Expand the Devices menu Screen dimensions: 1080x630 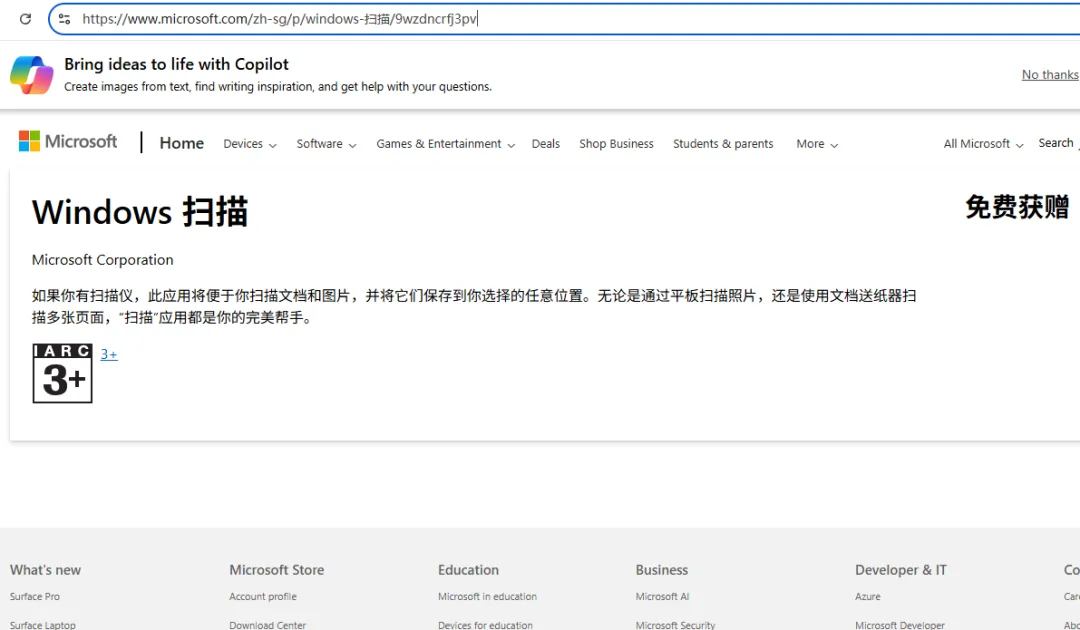point(250,144)
